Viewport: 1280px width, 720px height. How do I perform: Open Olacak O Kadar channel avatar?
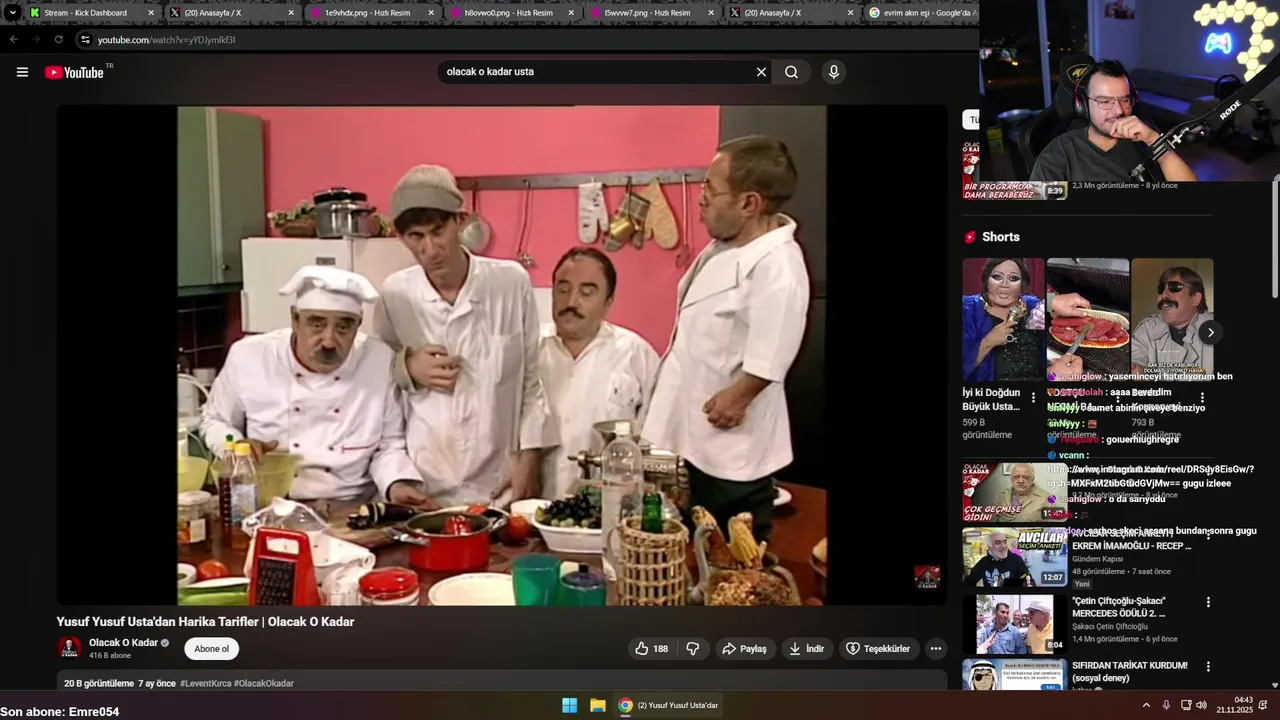tap(69, 648)
